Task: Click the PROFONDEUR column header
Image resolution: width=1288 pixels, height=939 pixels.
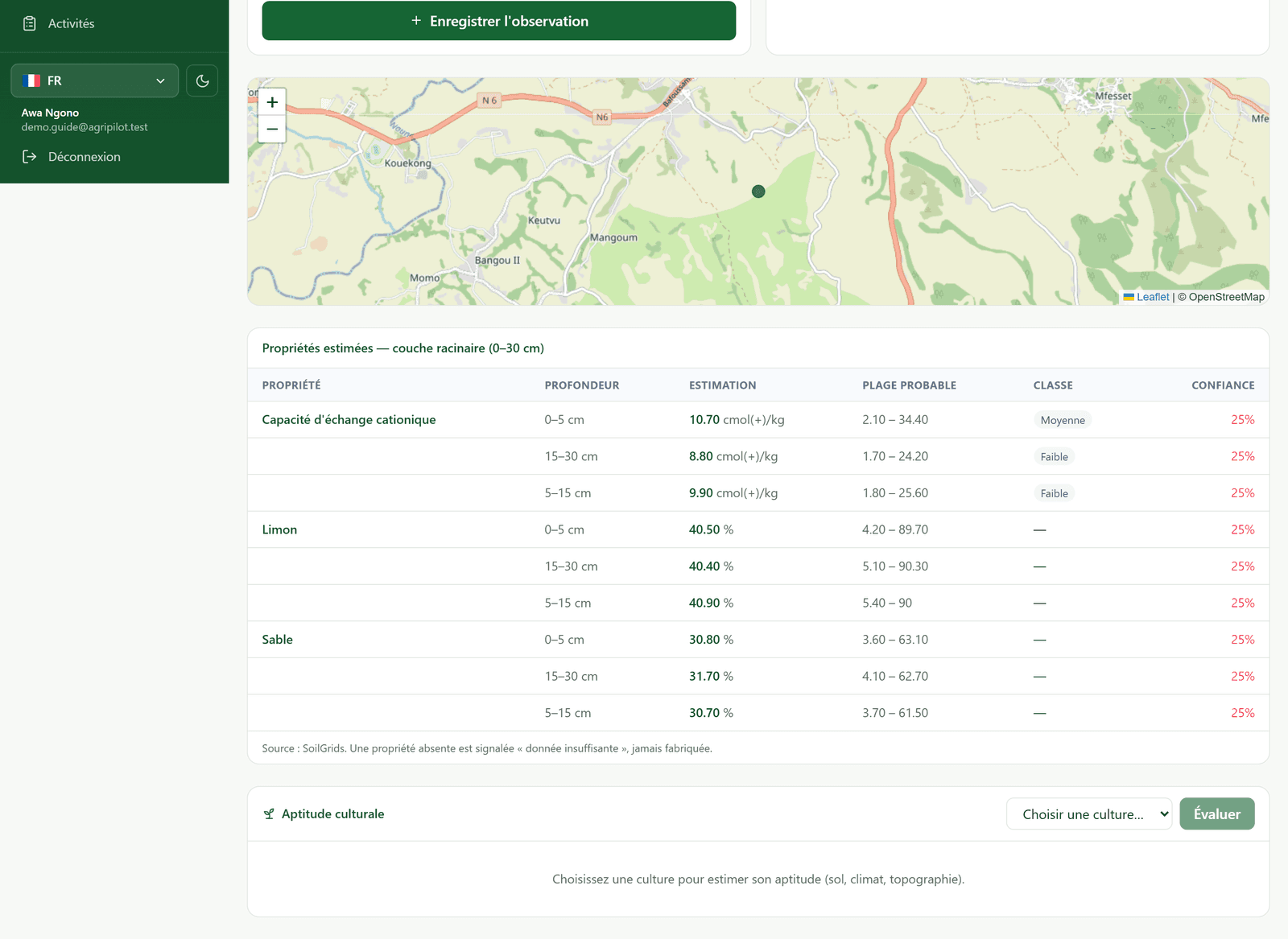Action: pos(582,385)
